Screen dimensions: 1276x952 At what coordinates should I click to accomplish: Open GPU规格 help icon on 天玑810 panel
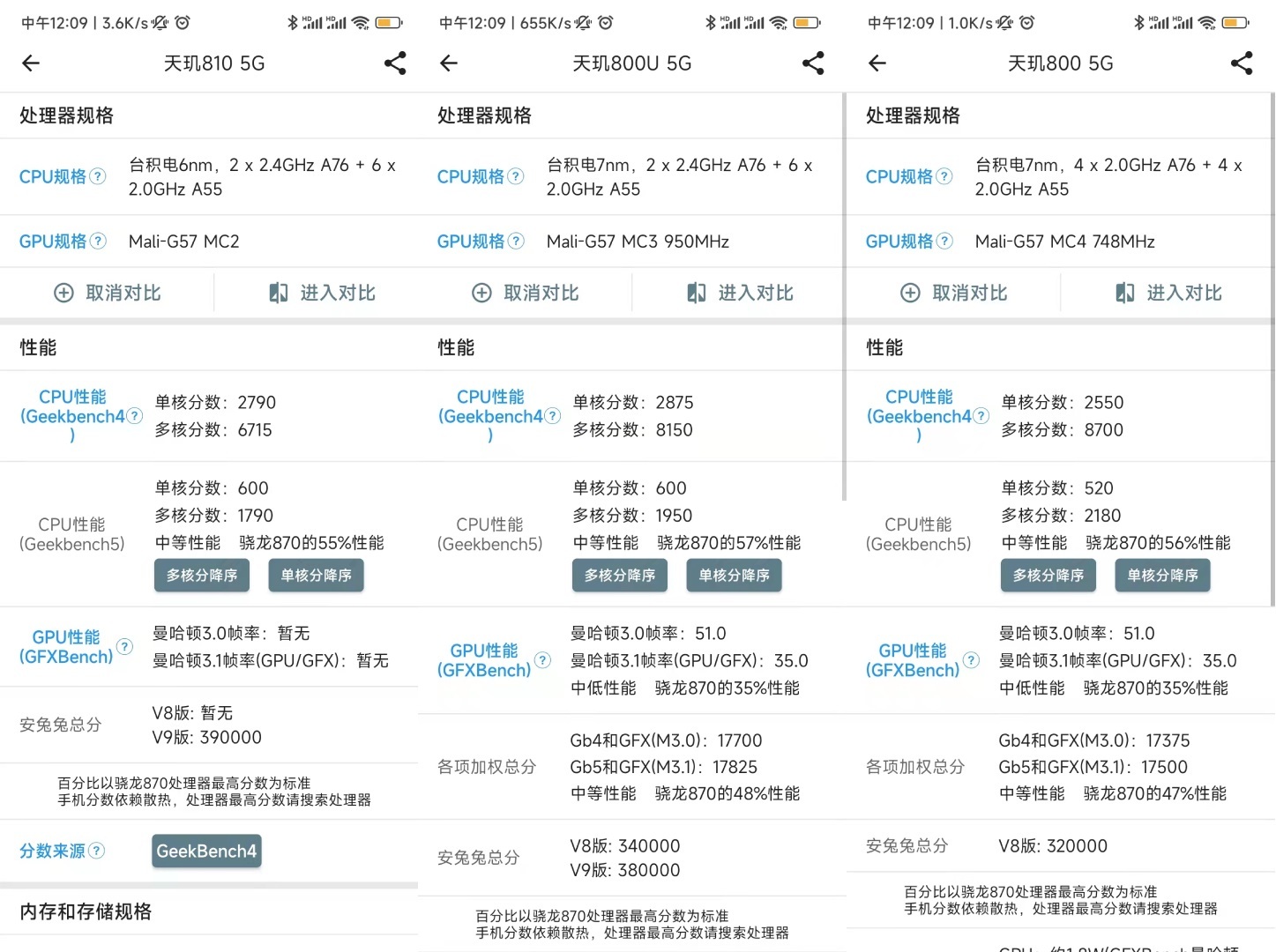[98, 241]
